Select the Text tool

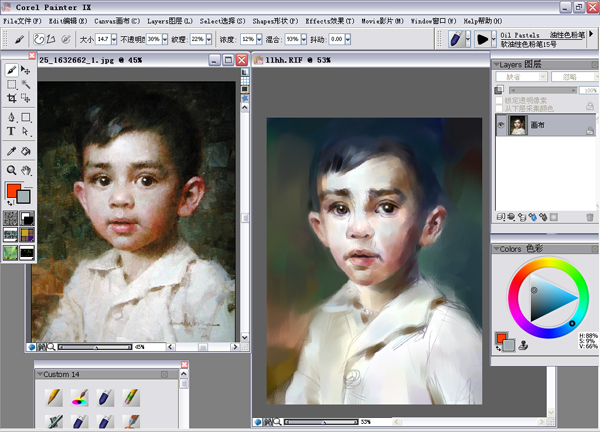click(11, 131)
